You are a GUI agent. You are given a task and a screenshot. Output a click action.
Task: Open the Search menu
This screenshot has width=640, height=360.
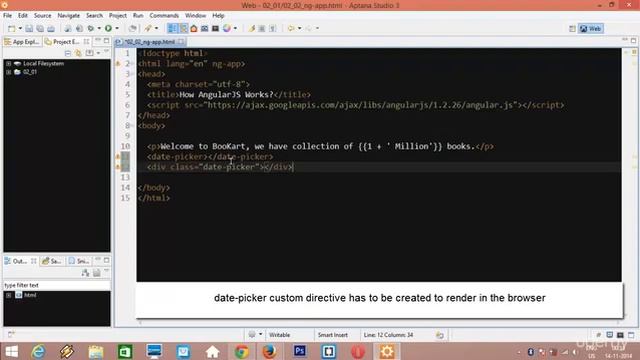pos(94,16)
